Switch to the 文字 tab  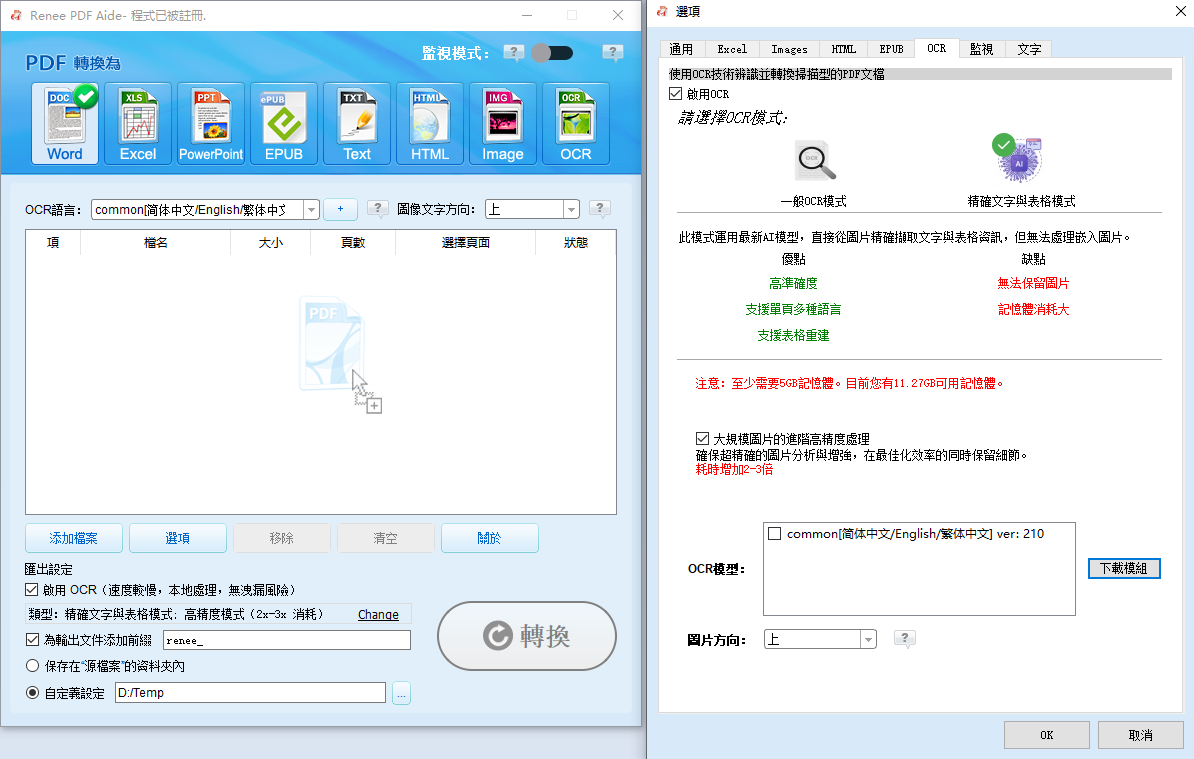pyautogui.click(x=1029, y=49)
